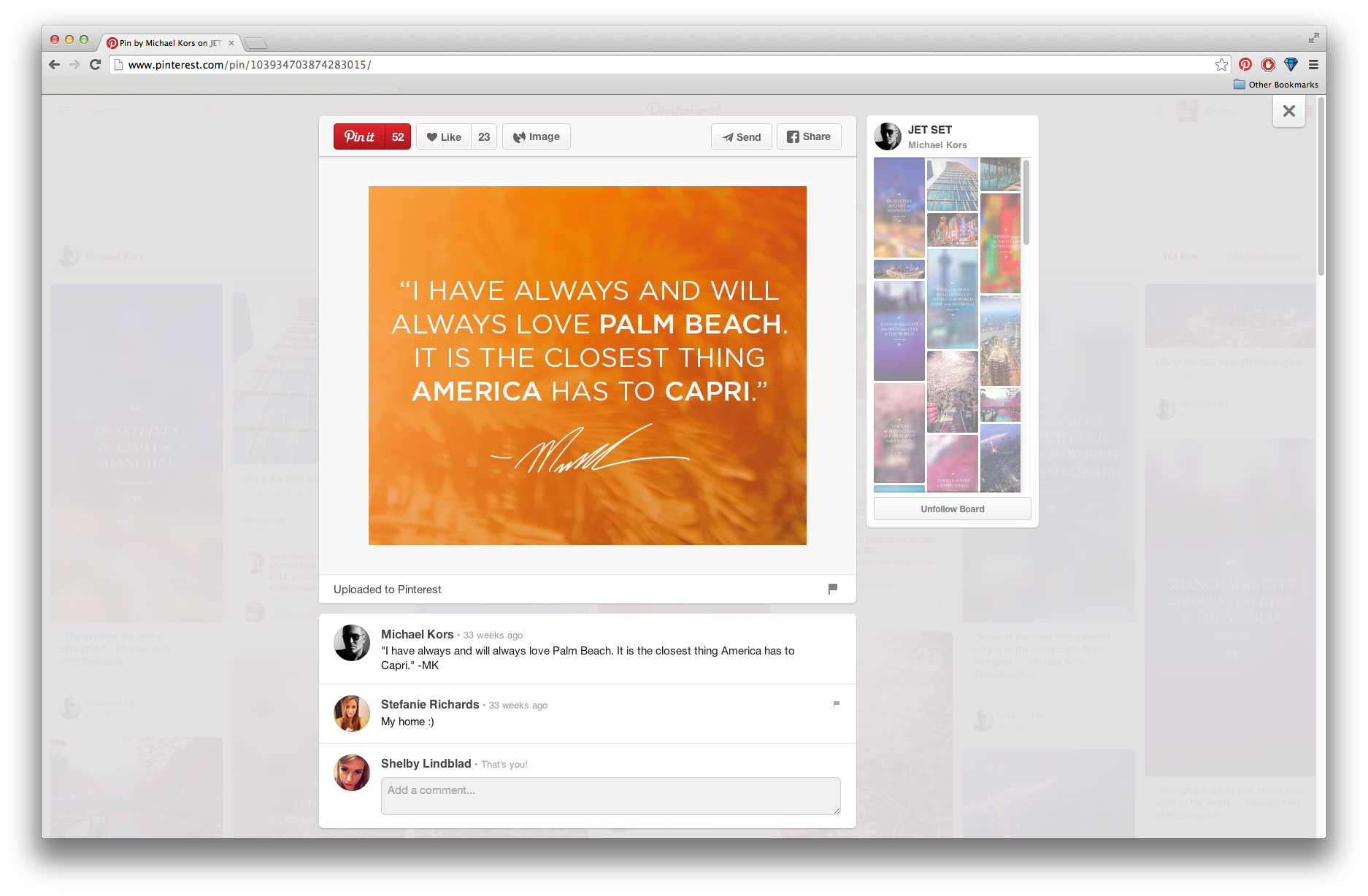Flag Stefanie Richards' comment

click(x=837, y=704)
